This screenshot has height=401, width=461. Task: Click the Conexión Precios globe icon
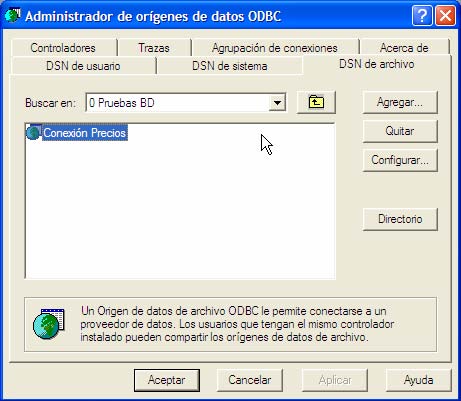34,133
